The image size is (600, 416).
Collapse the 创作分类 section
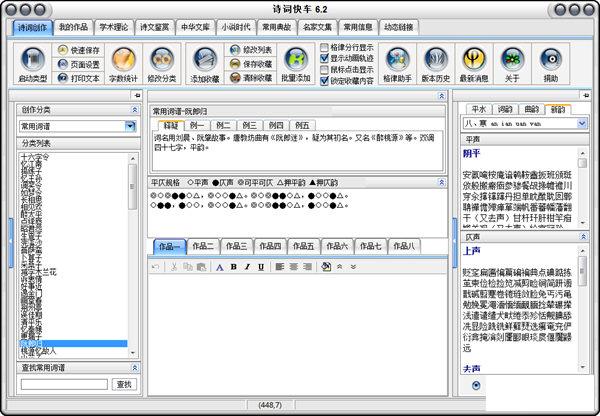pyautogui.click(x=135, y=110)
